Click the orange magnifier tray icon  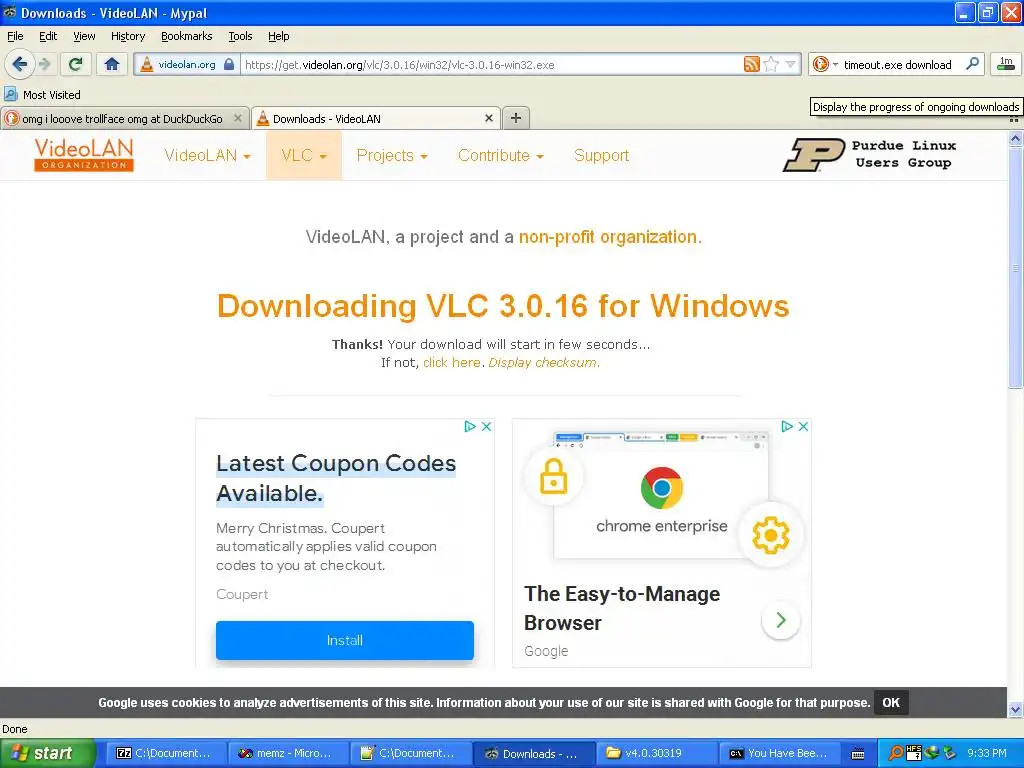896,753
